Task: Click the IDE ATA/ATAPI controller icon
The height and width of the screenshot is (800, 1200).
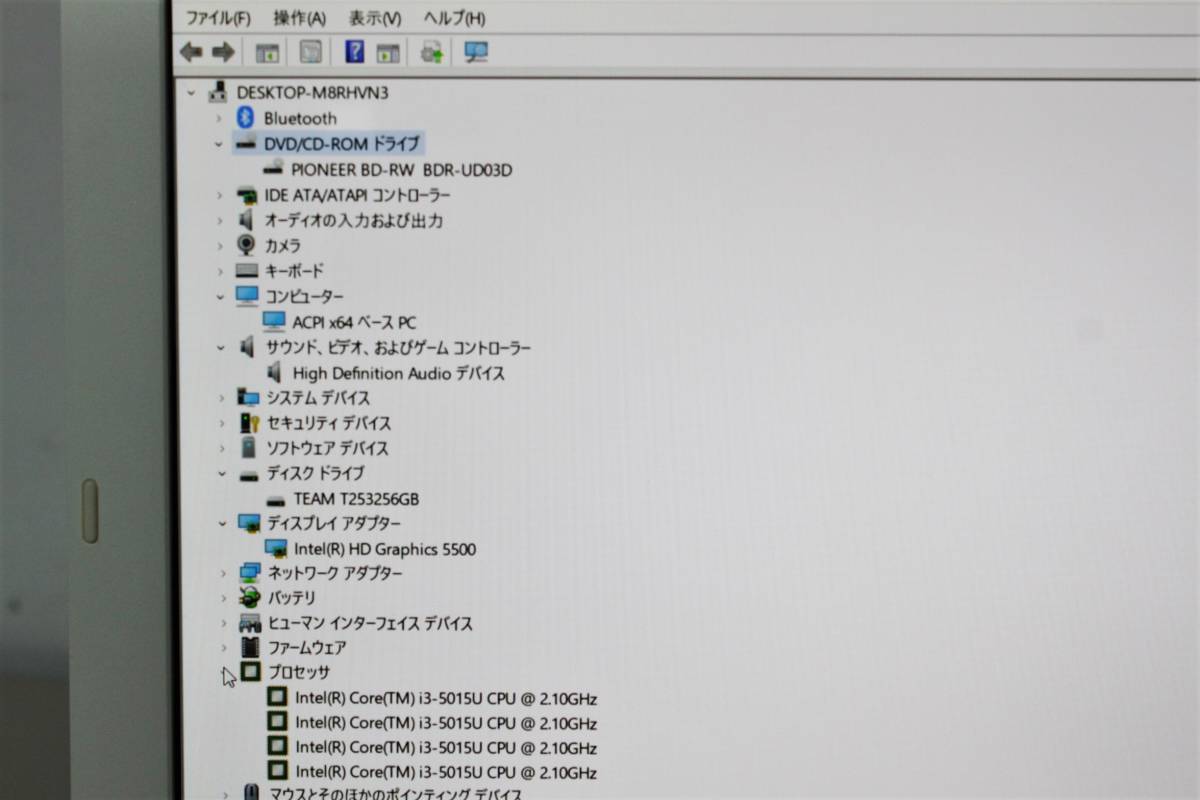Action: click(x=246, y=195)
